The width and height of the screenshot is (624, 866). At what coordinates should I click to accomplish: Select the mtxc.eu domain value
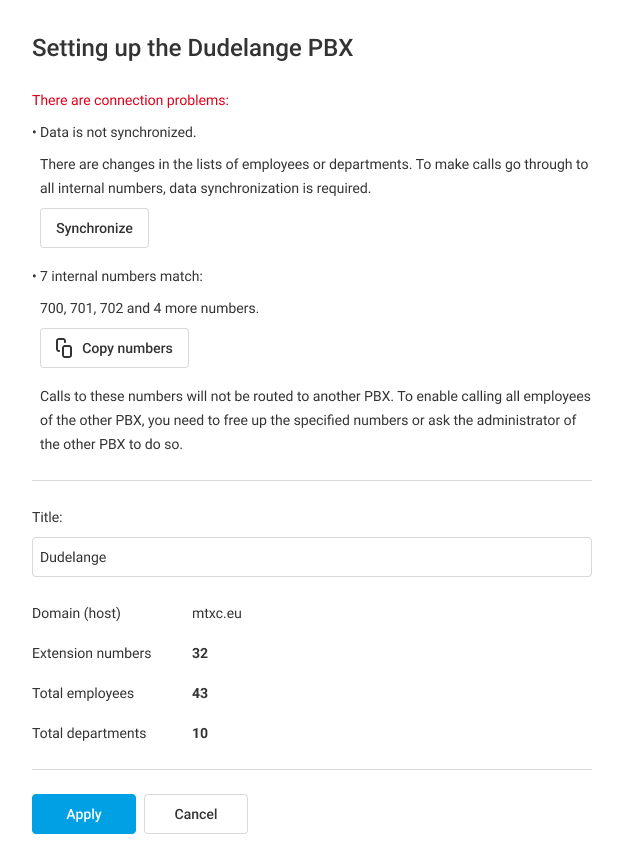tap(216, 613)
